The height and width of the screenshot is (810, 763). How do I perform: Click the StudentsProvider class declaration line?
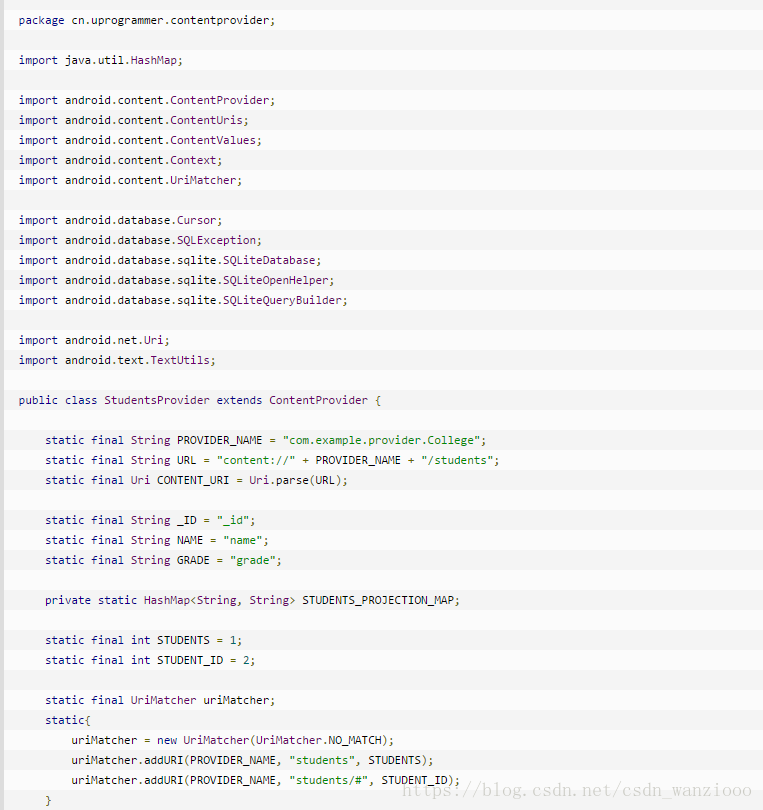coord(199,400)
